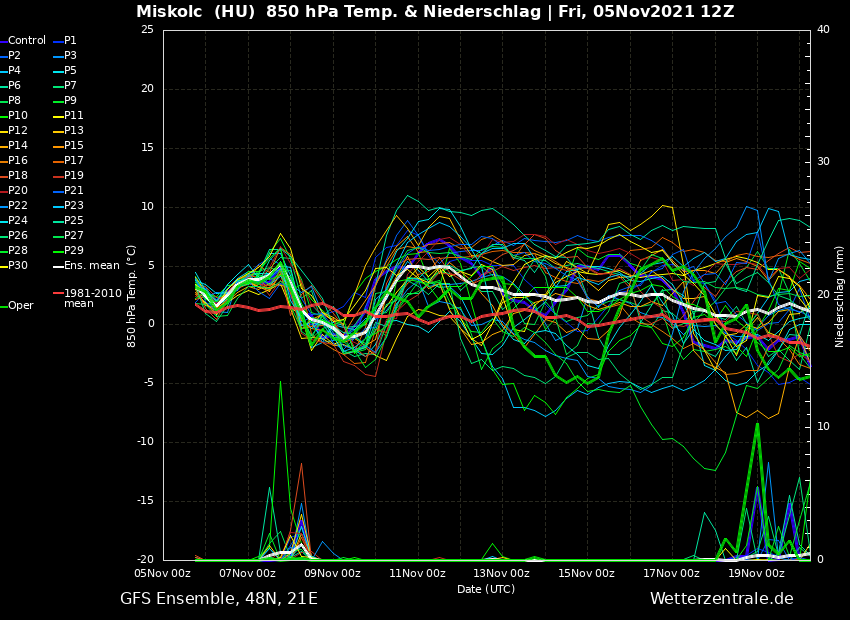Click the Ens. mean legend label
The image size is (850, 620).
91,266
